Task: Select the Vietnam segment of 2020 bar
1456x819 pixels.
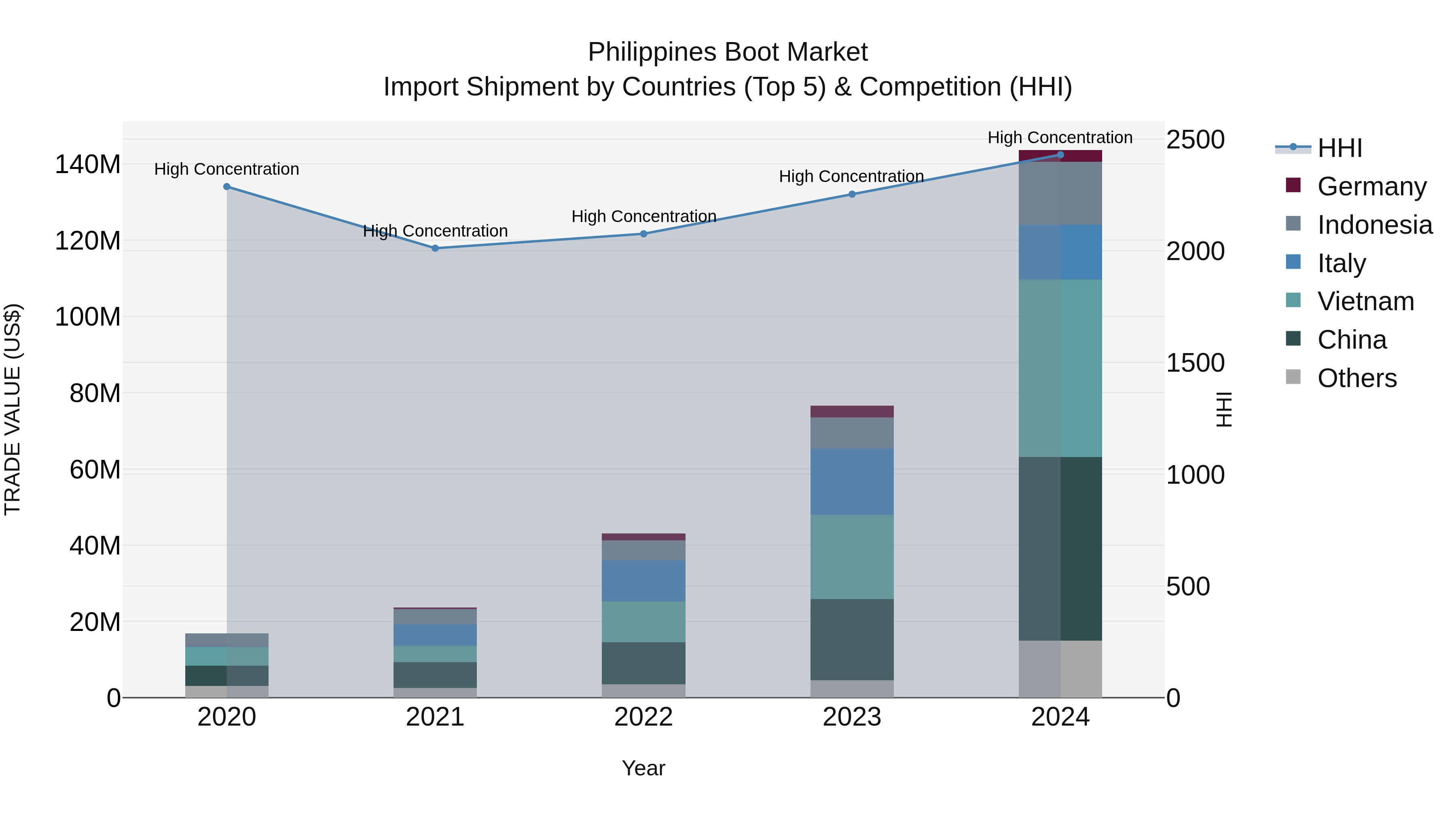Action: click(x=226, y=656)
